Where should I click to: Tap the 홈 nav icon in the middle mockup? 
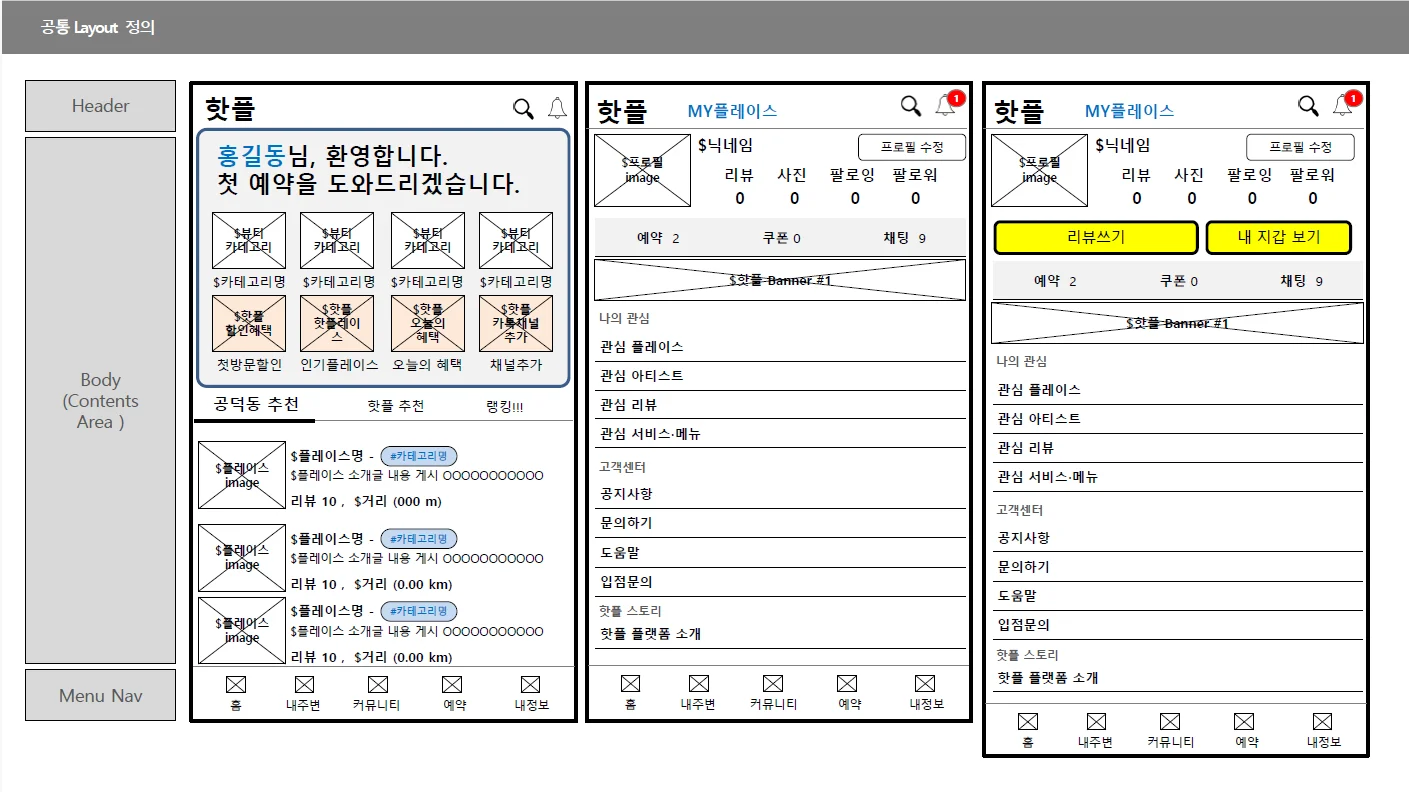tap(630, 684)
